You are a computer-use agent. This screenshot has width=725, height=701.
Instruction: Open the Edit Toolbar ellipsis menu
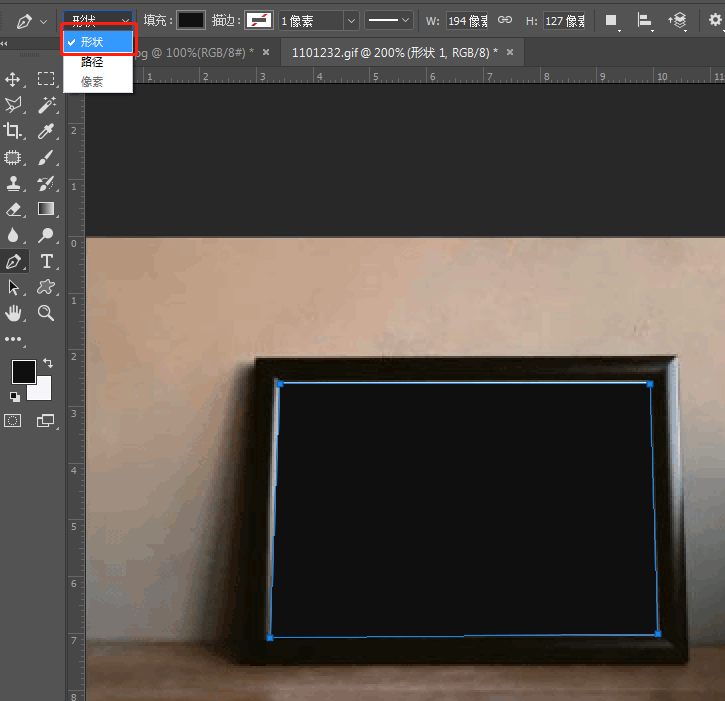13,339
